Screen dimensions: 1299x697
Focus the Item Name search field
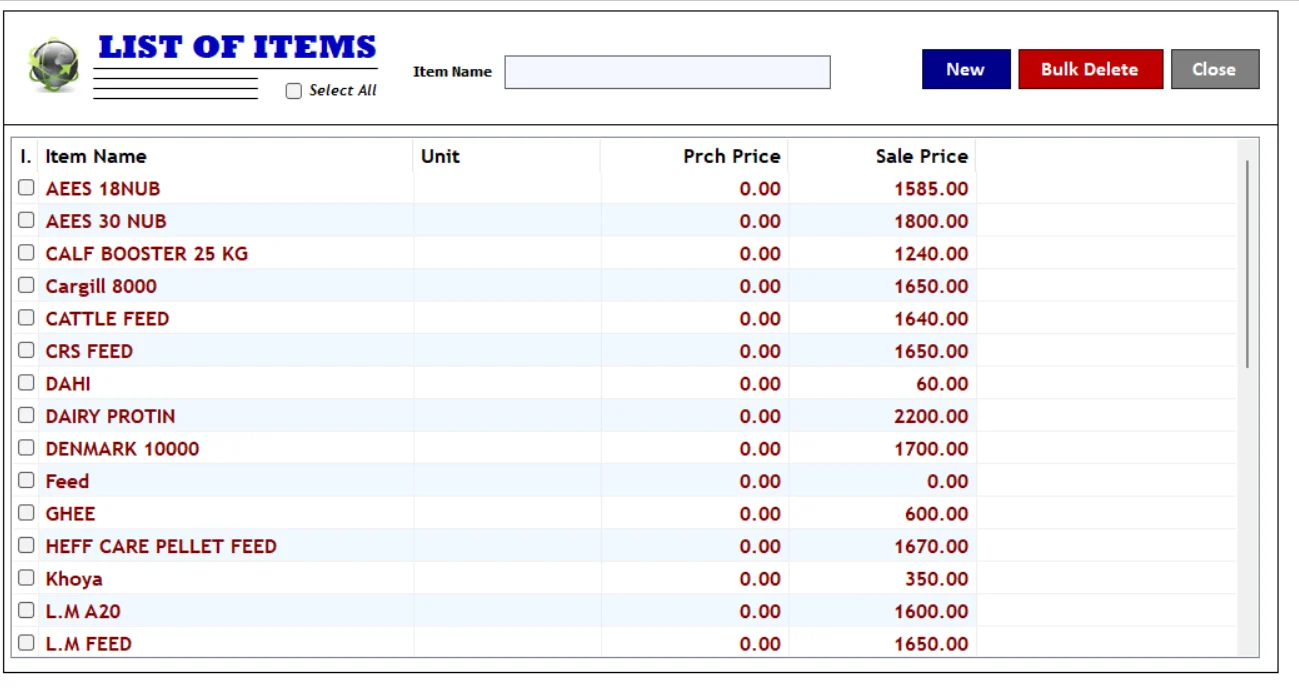pos(667,72)
